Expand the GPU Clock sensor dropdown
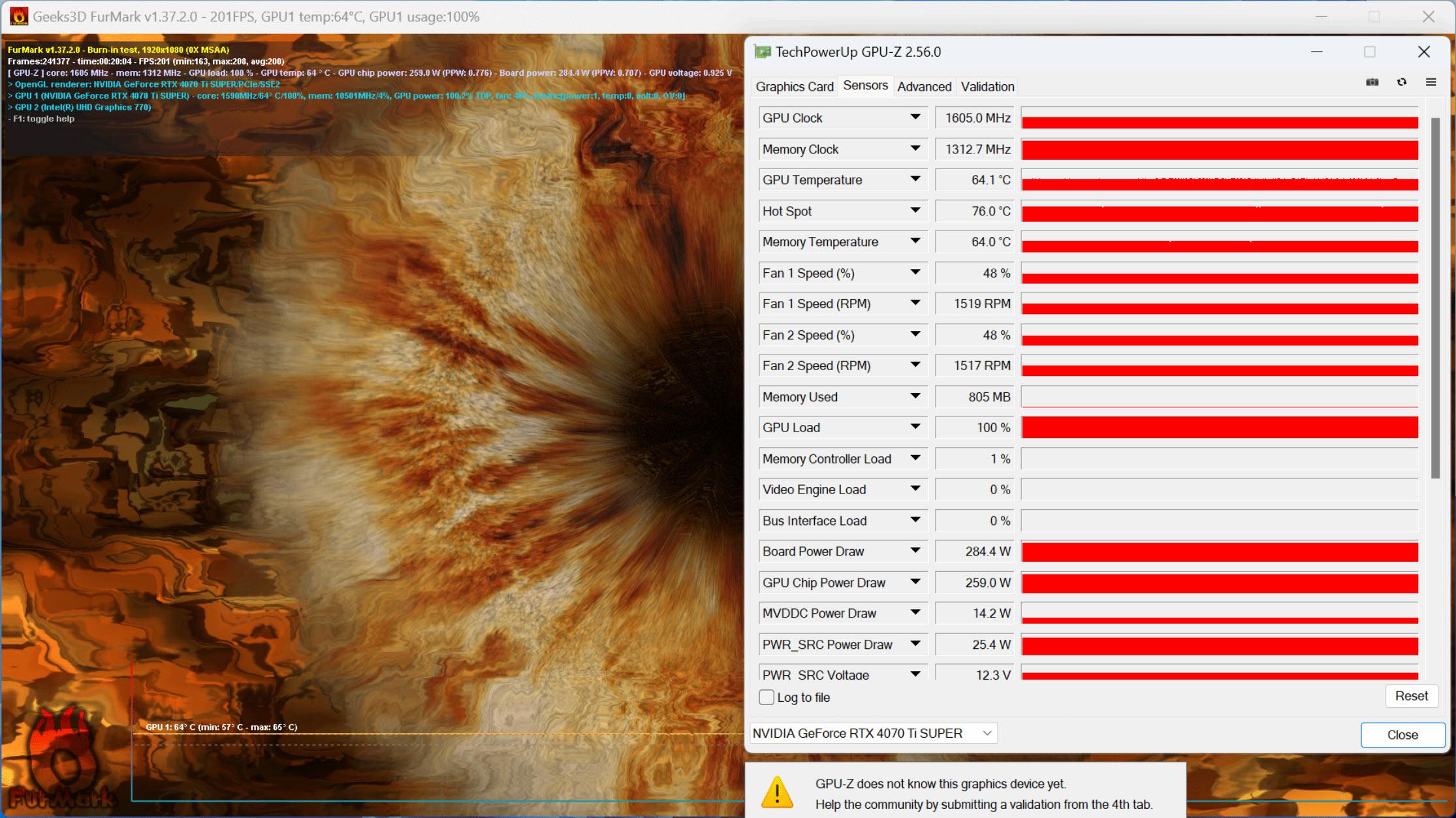Viewport: 1456px width, 818px height. point(916,117)
